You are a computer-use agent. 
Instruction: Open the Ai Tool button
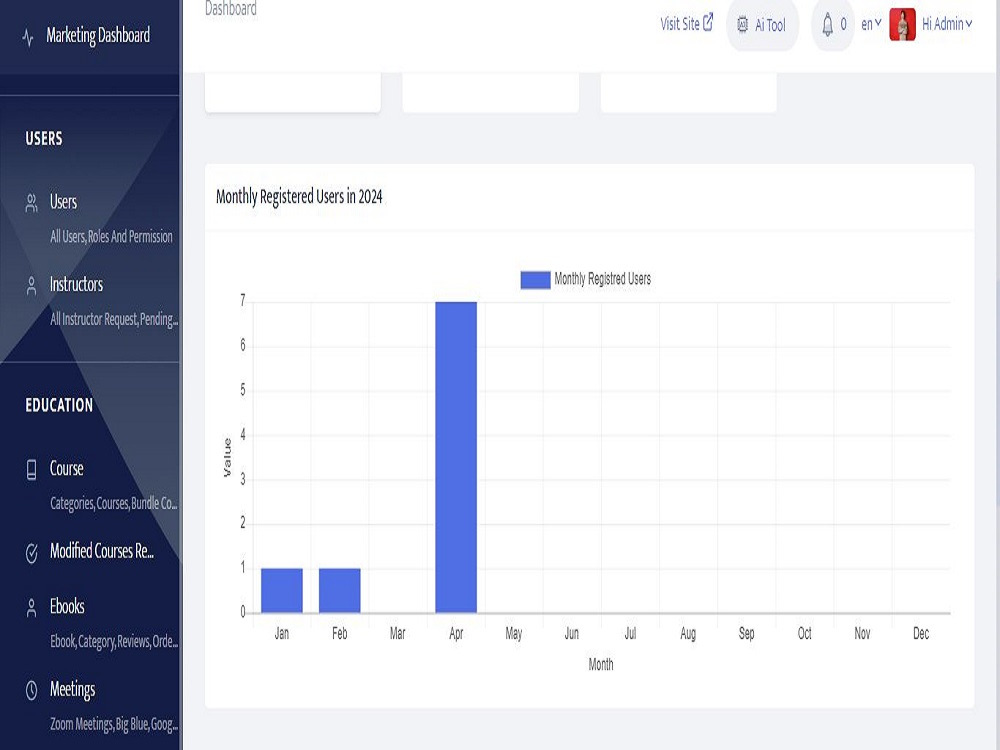click(x=762, y=26)
